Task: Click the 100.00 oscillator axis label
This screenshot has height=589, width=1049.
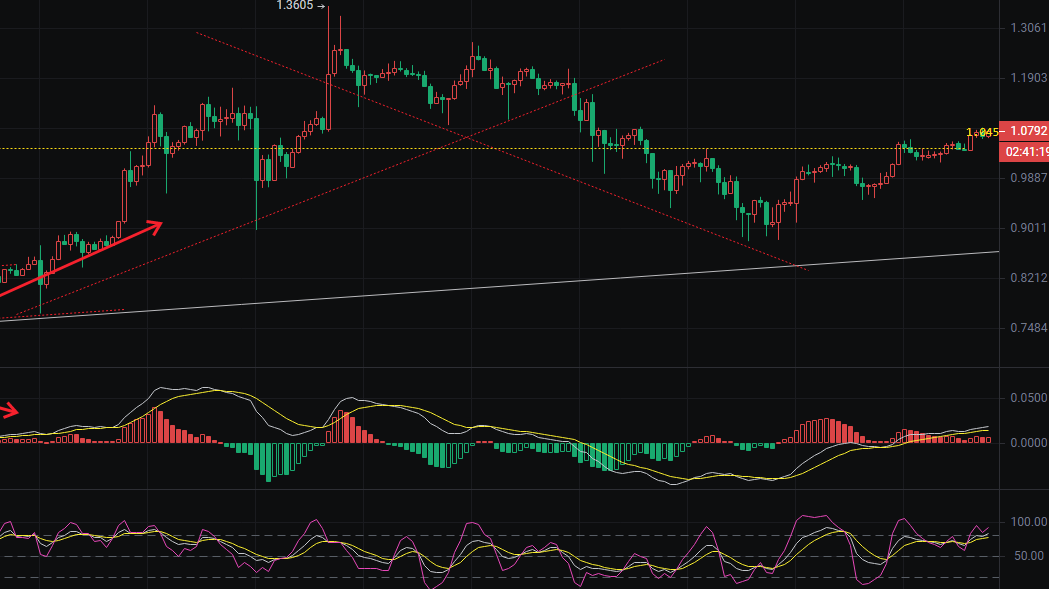Action: (1029, 522)
